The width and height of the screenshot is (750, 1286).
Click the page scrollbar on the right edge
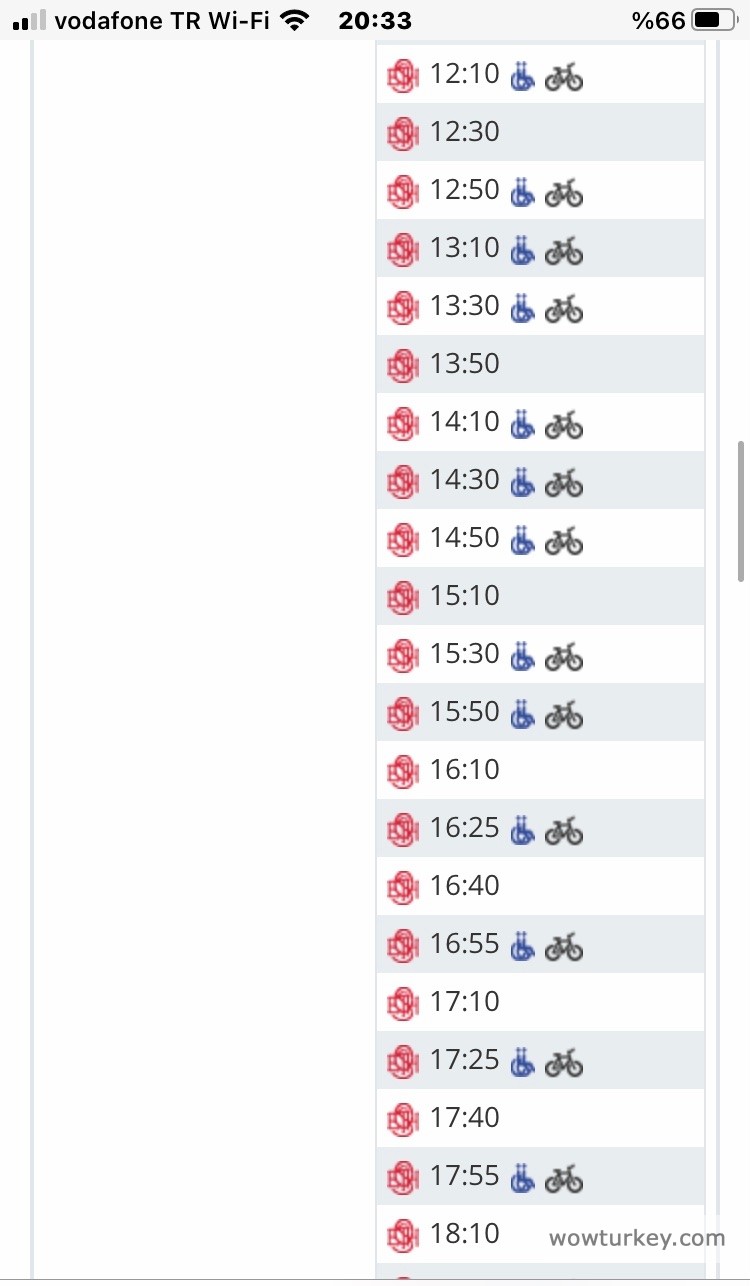point(741,510)
